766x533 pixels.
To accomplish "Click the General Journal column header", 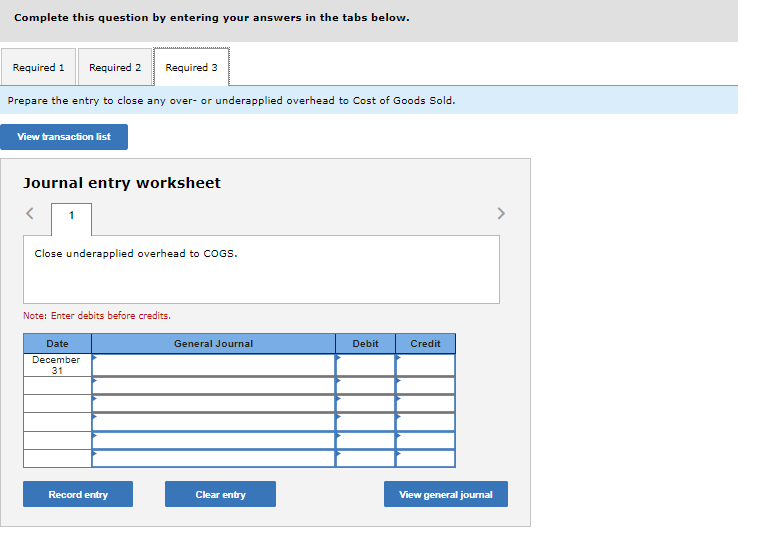I will coord(213,343).
